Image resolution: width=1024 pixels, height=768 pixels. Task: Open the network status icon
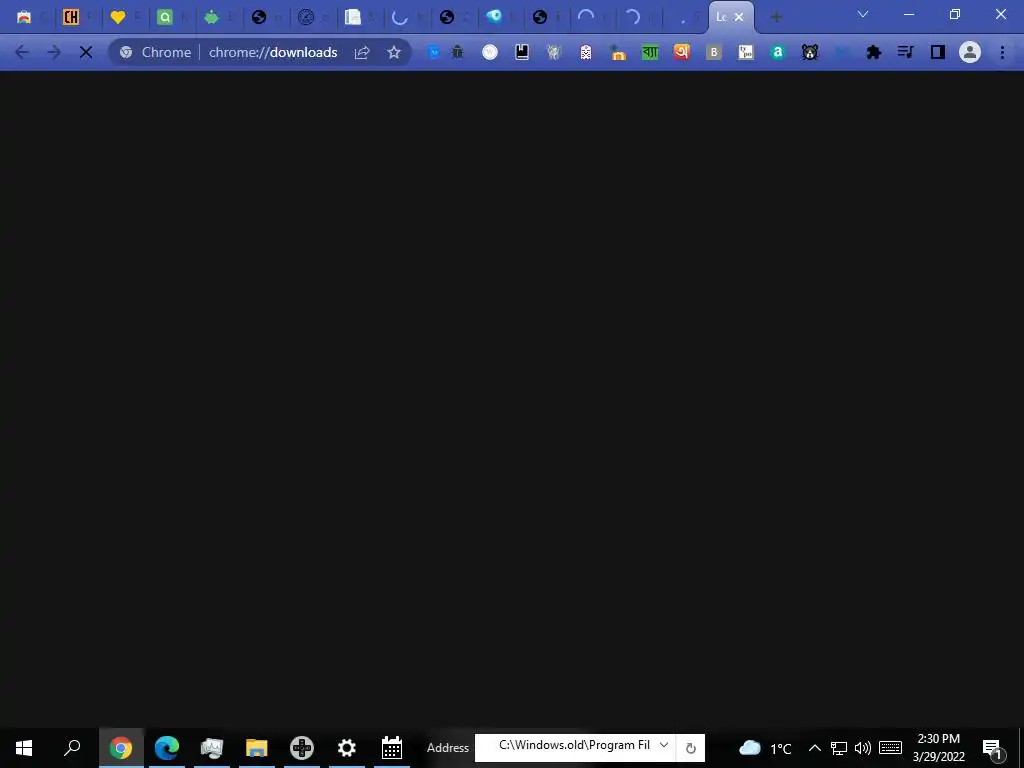pos(839,748)
